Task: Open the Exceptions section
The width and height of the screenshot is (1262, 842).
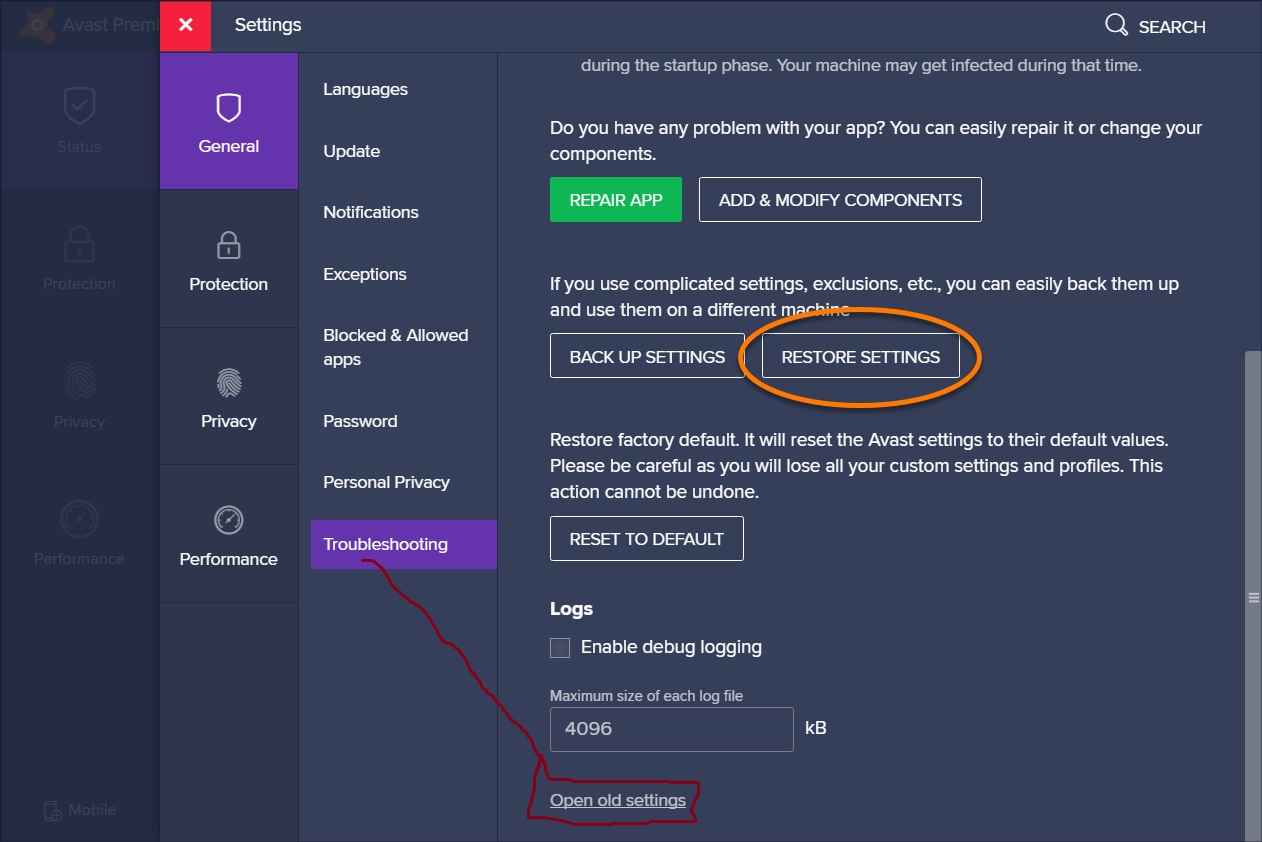Action: [x=364, y=274]
